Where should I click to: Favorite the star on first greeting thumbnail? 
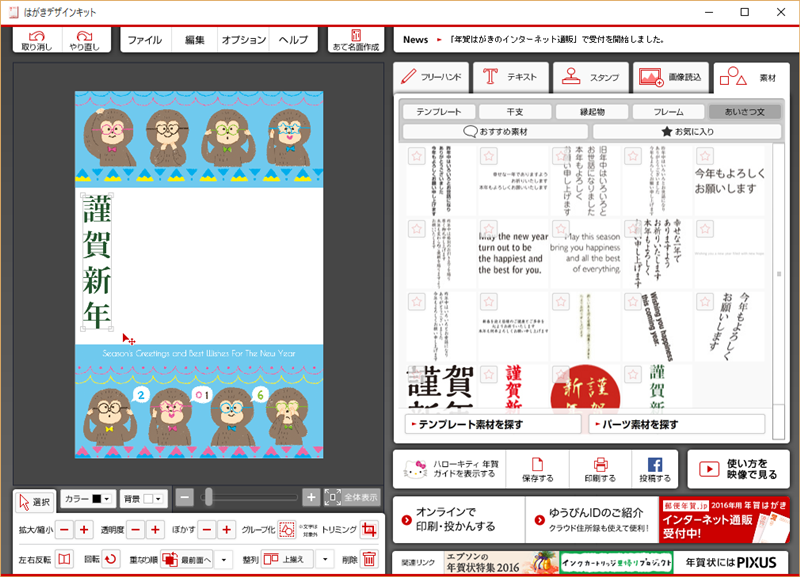pos(416,156)
